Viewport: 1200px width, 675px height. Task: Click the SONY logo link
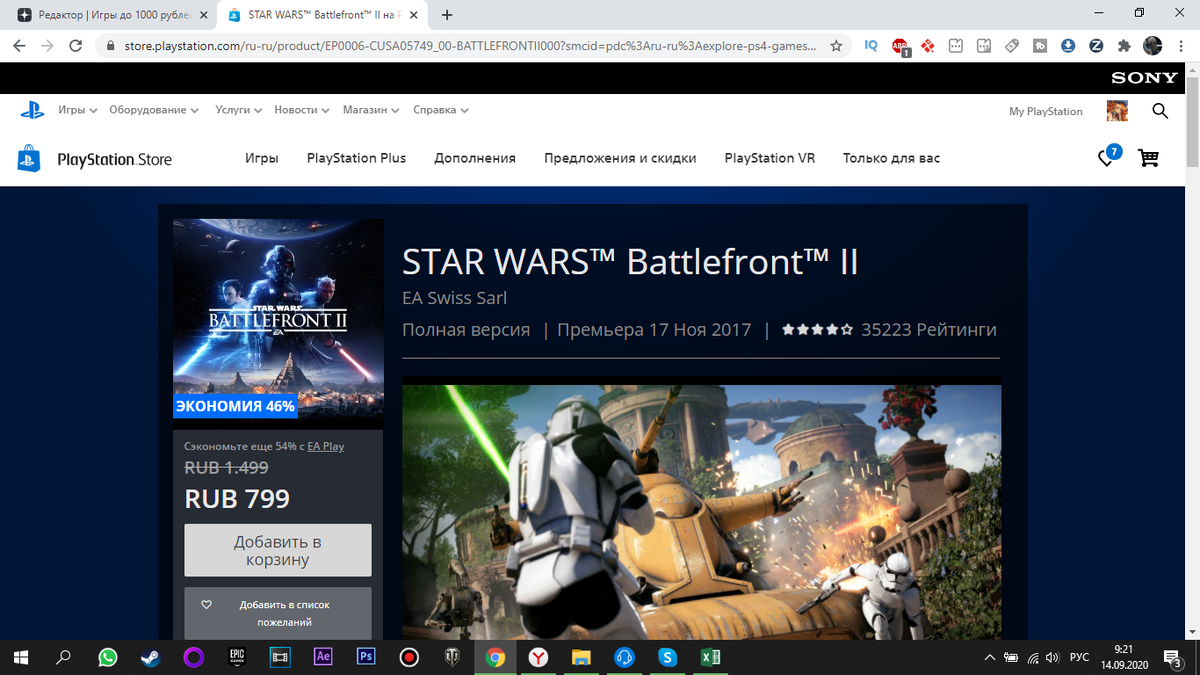pos(1145,78)
